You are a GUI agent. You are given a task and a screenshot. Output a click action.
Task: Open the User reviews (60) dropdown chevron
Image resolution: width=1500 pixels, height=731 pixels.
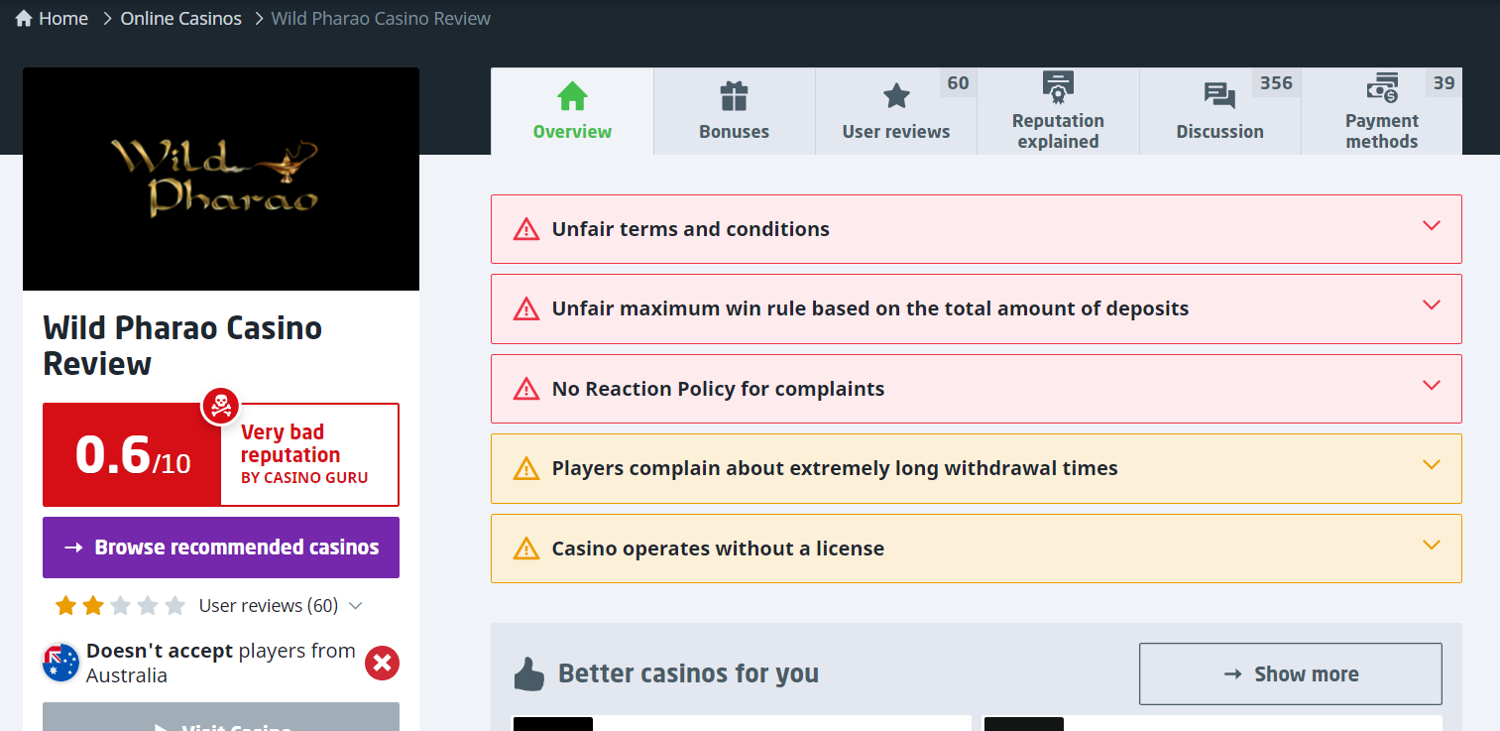coord(355,606)
